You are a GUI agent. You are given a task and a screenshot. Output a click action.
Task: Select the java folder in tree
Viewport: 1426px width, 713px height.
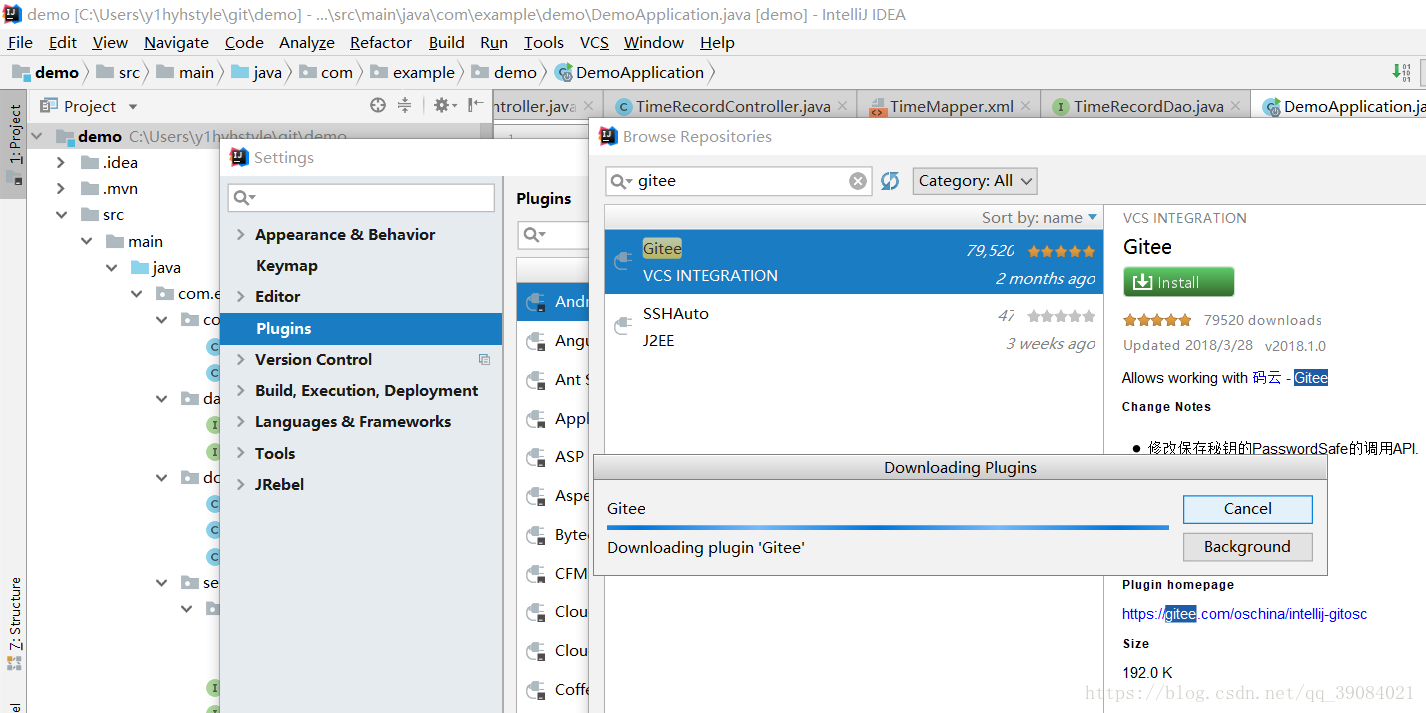[155, 267]
